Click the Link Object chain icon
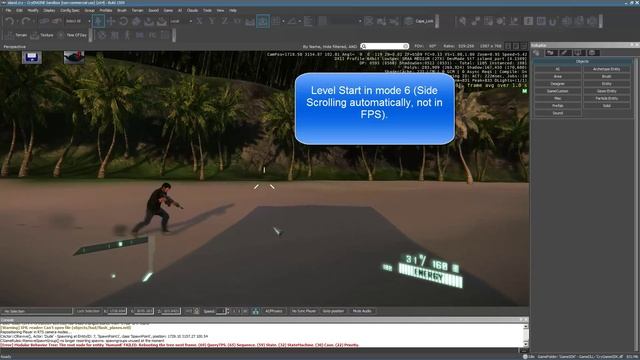Image resolution: width=640 pixels, height=360 pixels. coord(44,21)
